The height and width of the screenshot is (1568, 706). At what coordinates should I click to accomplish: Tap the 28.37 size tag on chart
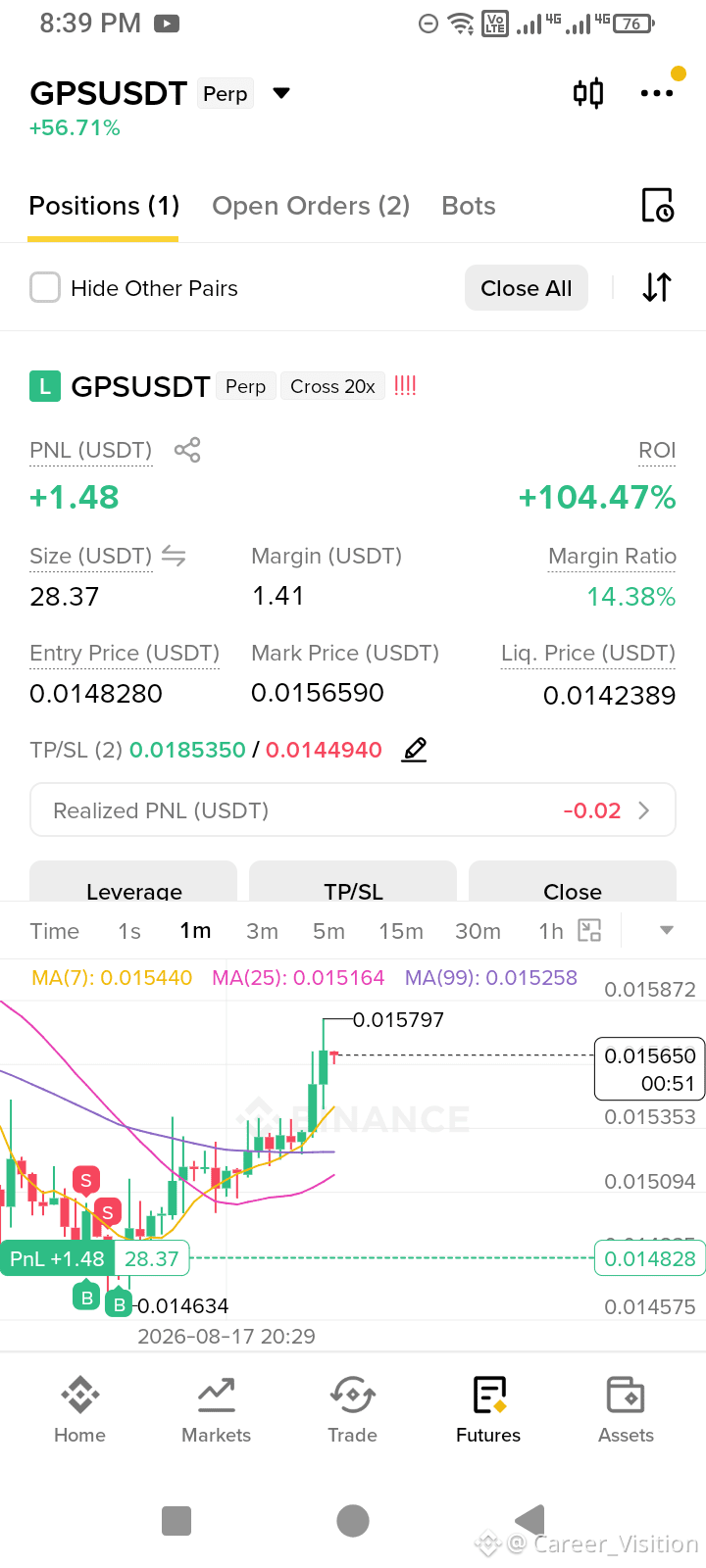[x=152, y=1258]
